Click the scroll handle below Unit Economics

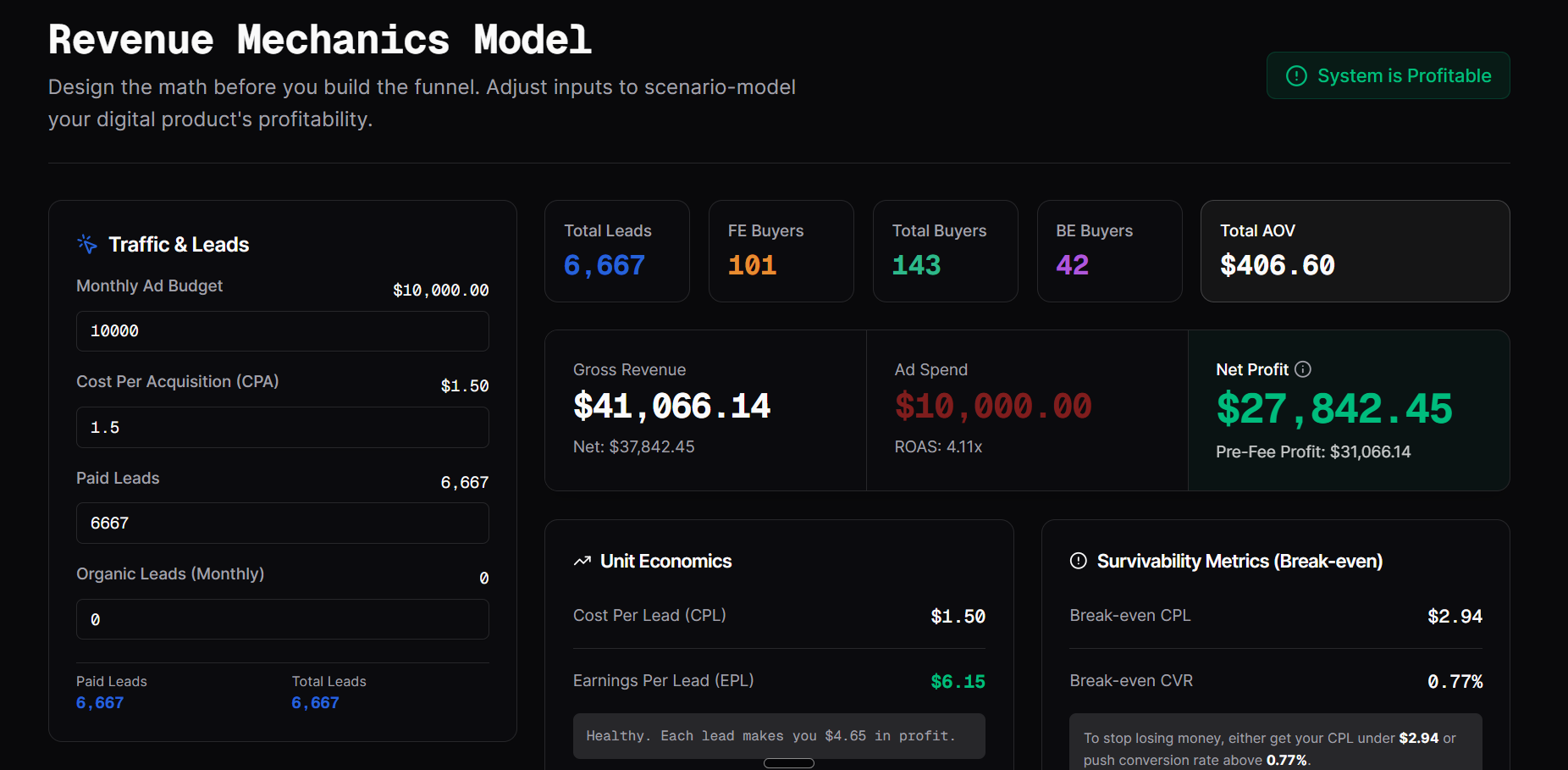click(x=789, y=763)
